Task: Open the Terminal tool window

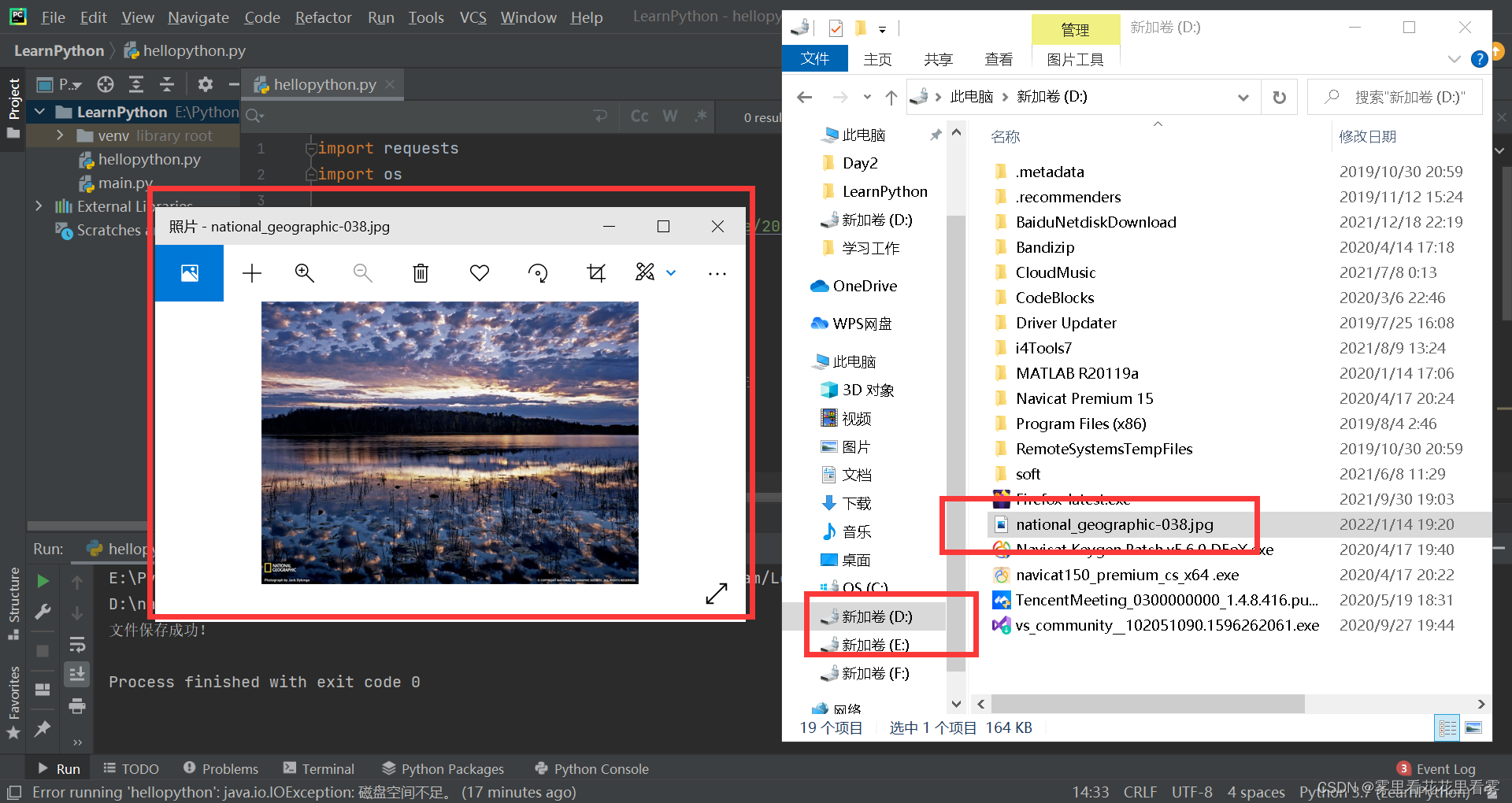Action: (319, 768)
